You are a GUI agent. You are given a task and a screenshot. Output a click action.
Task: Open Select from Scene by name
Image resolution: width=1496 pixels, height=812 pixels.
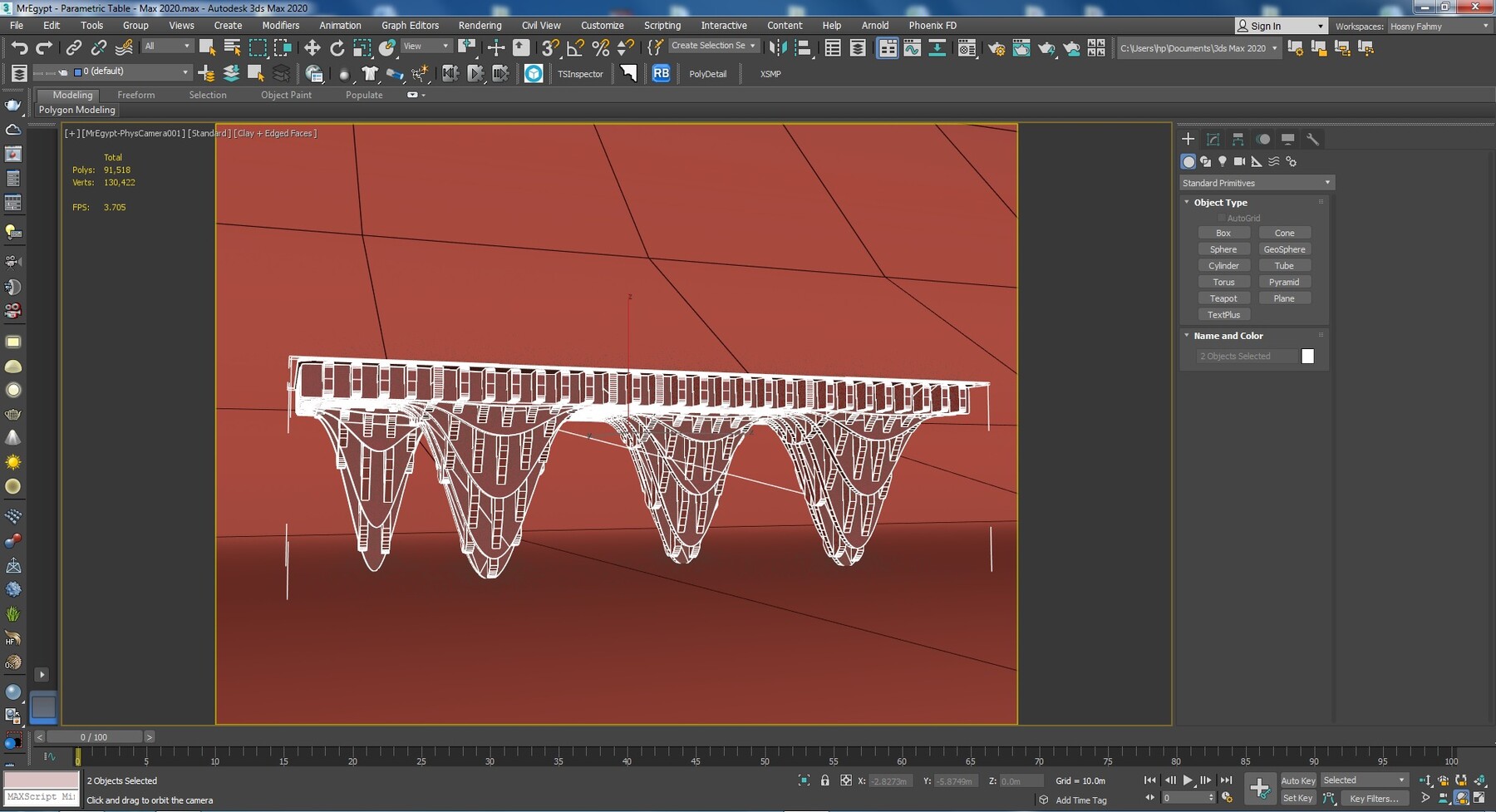coord(232,47)
